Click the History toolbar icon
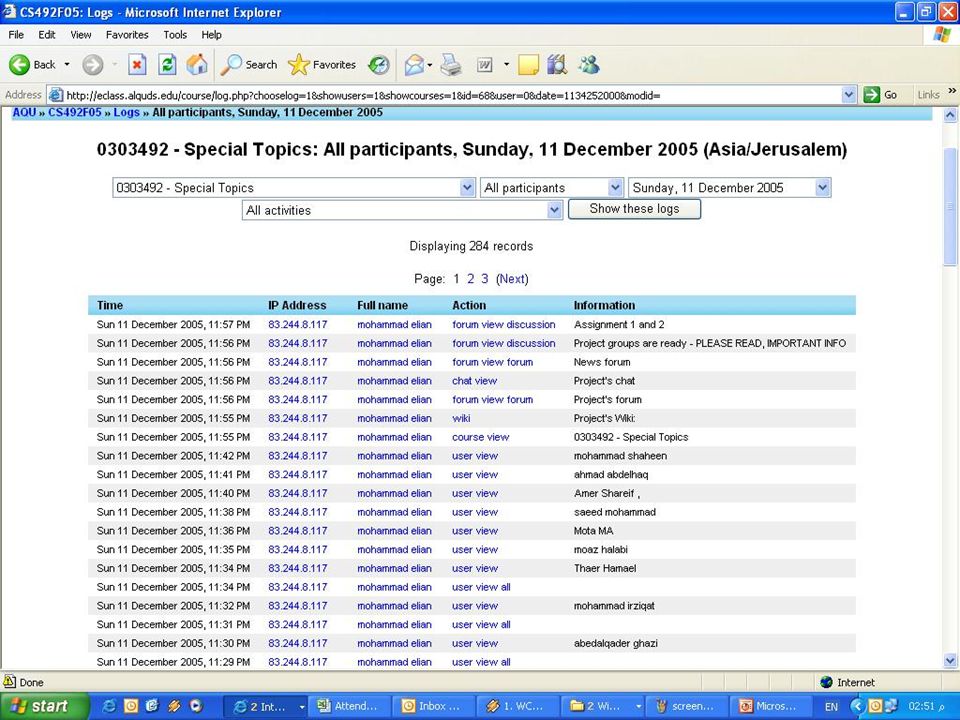Image resolution: width=960 pixels, height=720 pixels. tap(379, 64)
